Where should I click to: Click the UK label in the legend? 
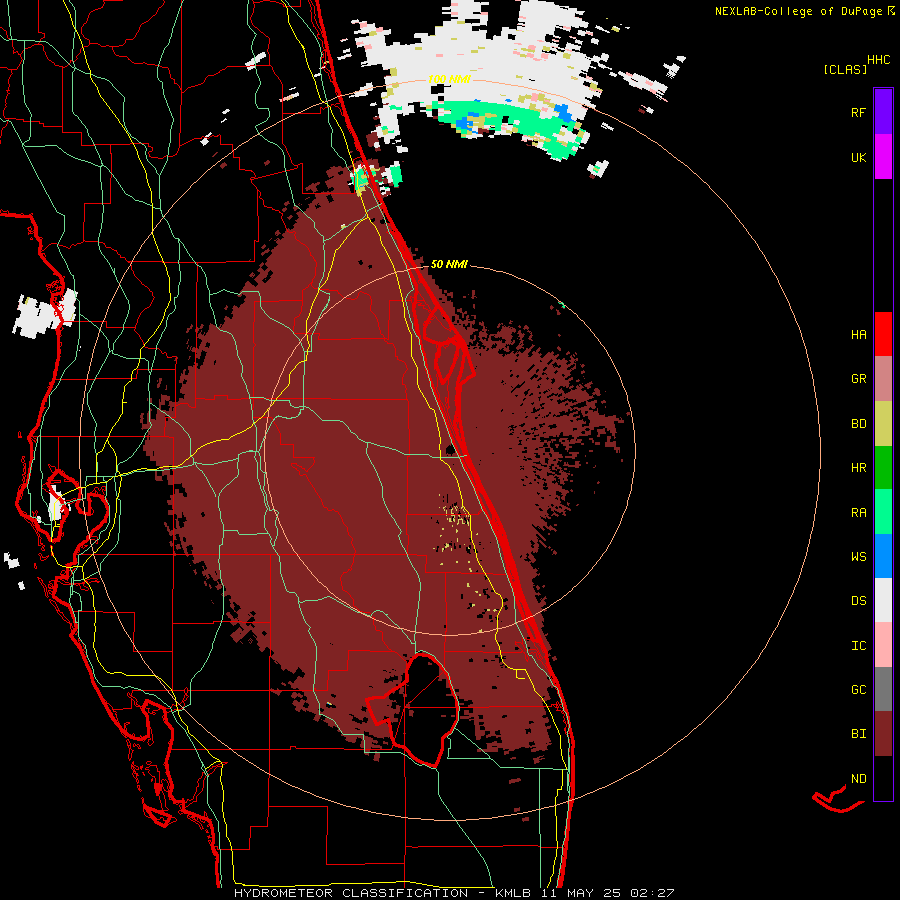point(858,157)
